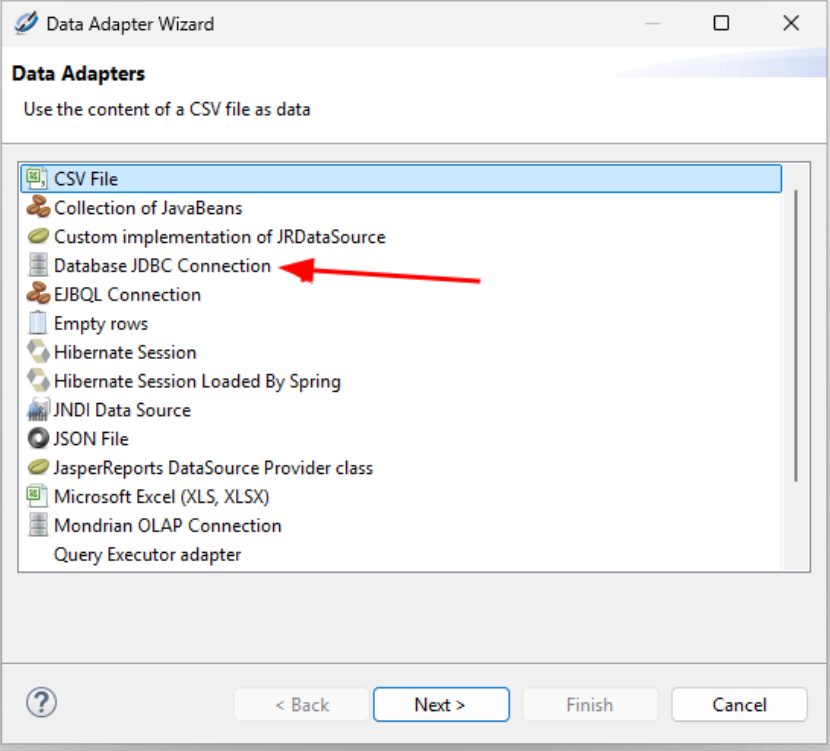Image resolution: width=830 pixels, height=751 pixels.
Task: Maximize the Data Adapter Wizard window
Action: click(x=721, y=23)
